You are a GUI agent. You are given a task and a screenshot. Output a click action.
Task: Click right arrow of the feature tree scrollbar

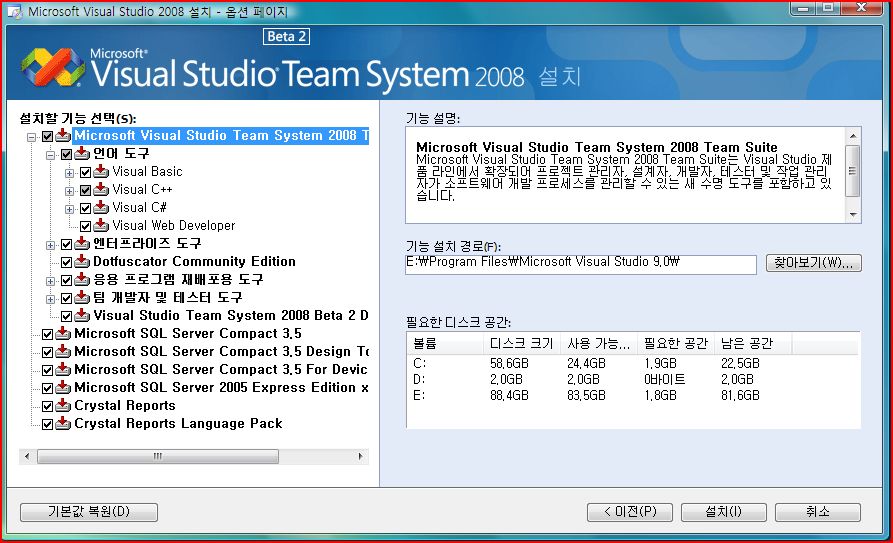(x=360, y=456)
